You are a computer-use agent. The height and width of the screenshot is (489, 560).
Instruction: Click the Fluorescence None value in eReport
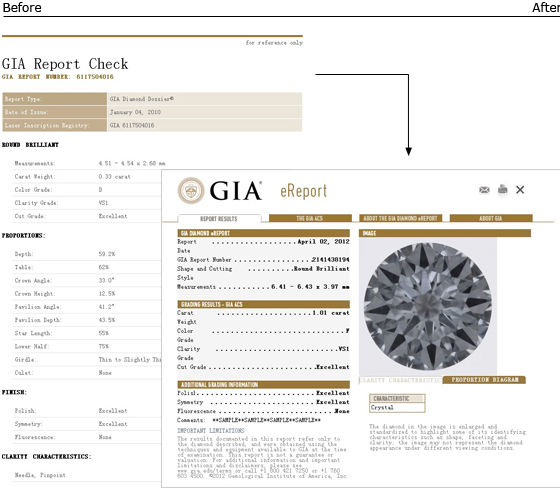point(342,411)
